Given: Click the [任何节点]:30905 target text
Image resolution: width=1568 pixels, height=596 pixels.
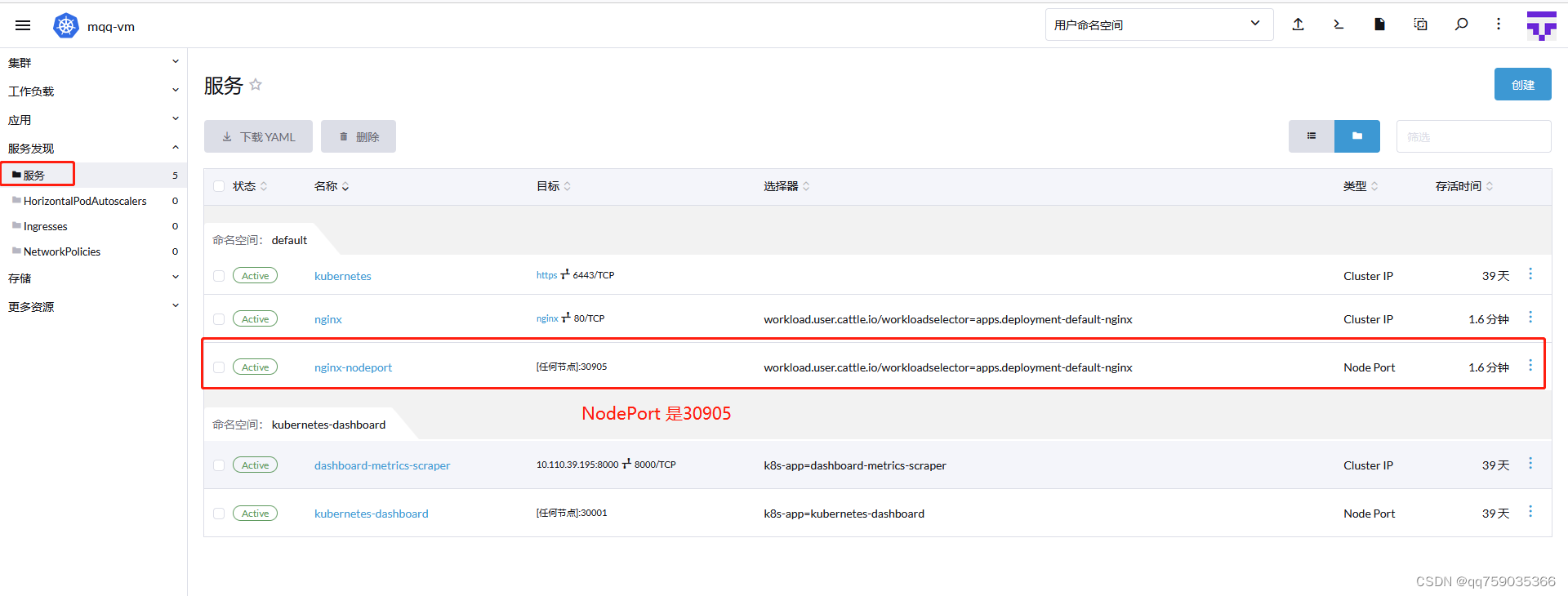Looking at the screenshot, I should pyautogui.click(x=572, y=367).
